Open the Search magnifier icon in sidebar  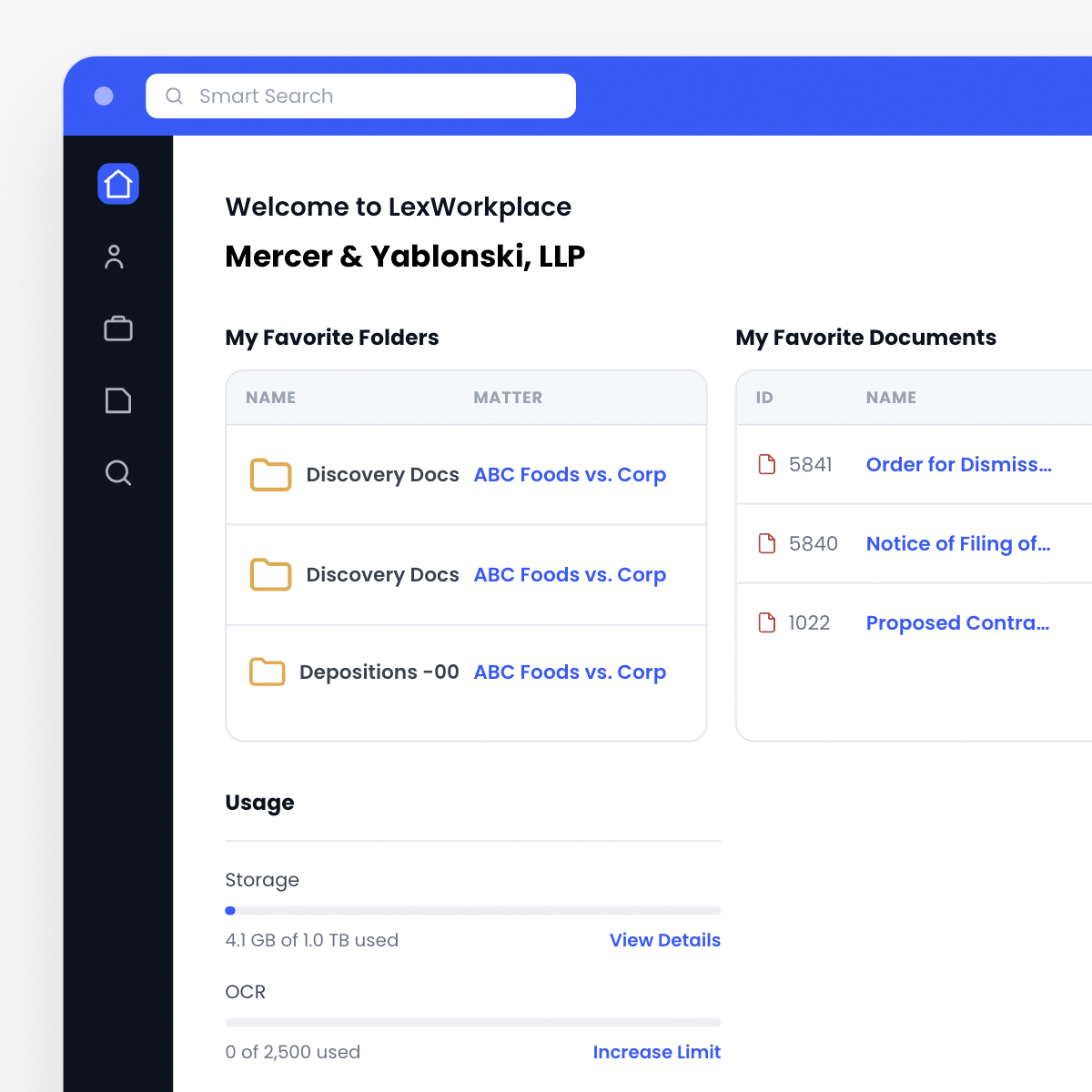pyautogui.click(x=118, y=473)
